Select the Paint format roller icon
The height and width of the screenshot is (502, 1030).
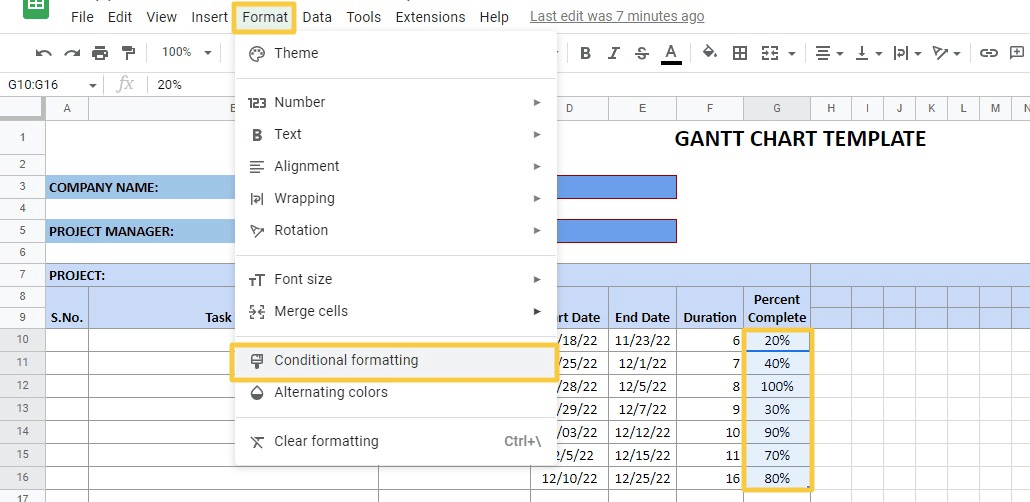pos(129,53)
